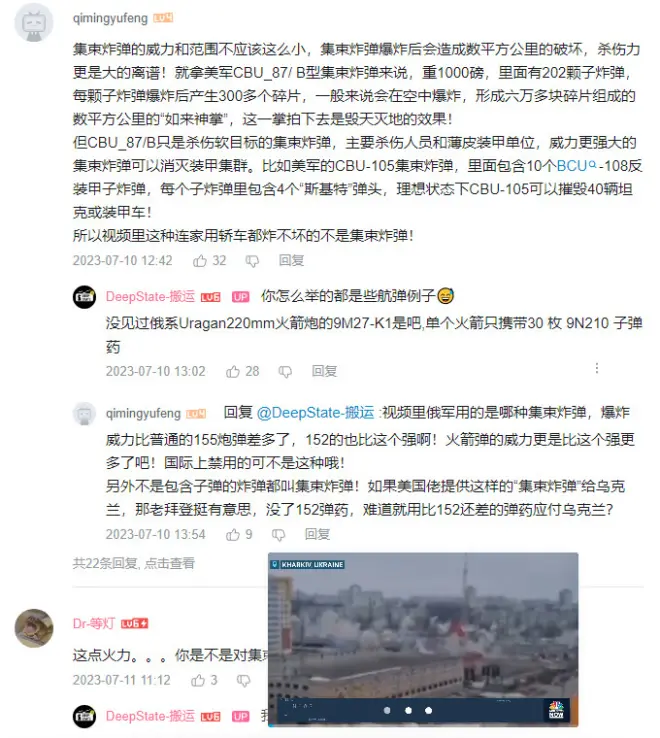
Task: Reply (回复) to the 12:42 comment
Action: (x=291, y=261)
